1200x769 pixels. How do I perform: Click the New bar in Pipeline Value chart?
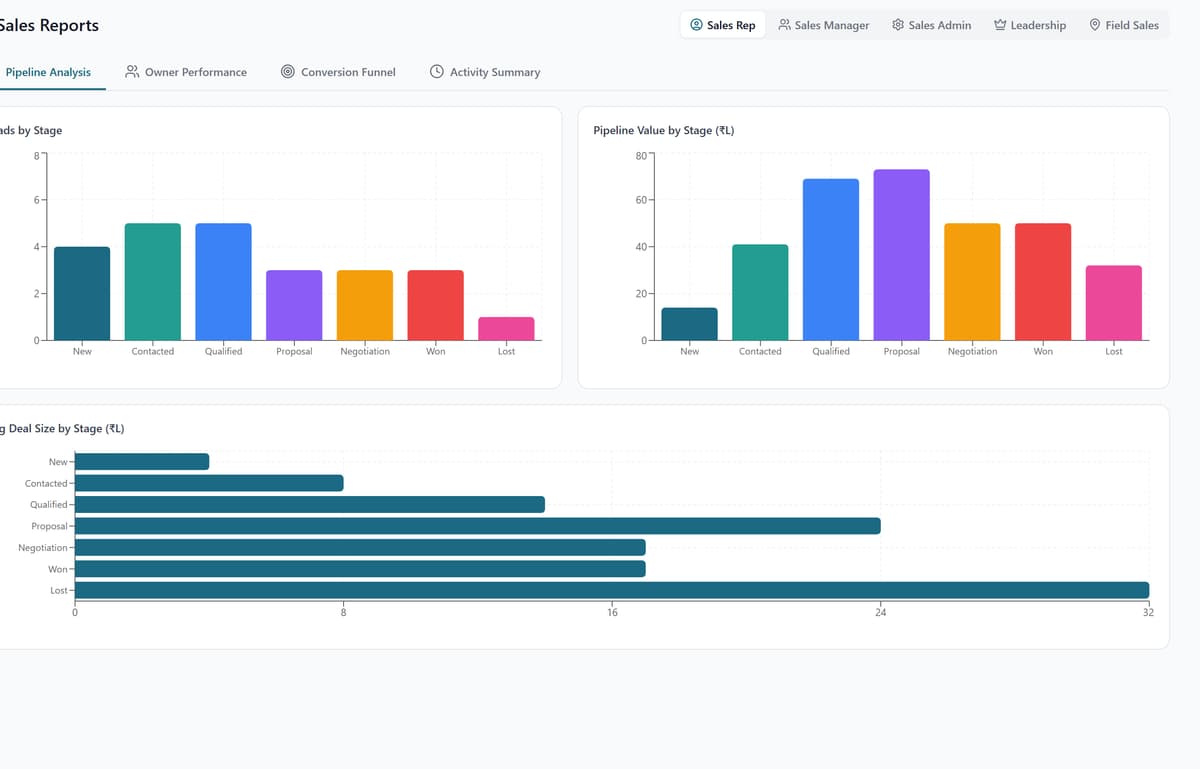point(690,324)
